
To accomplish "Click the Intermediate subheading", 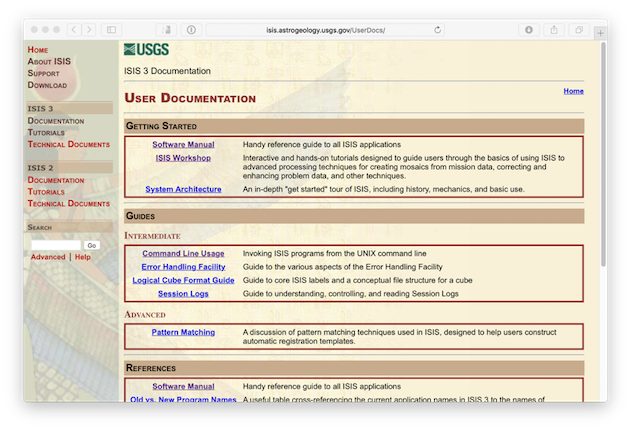I will click(x=152, y=236).
